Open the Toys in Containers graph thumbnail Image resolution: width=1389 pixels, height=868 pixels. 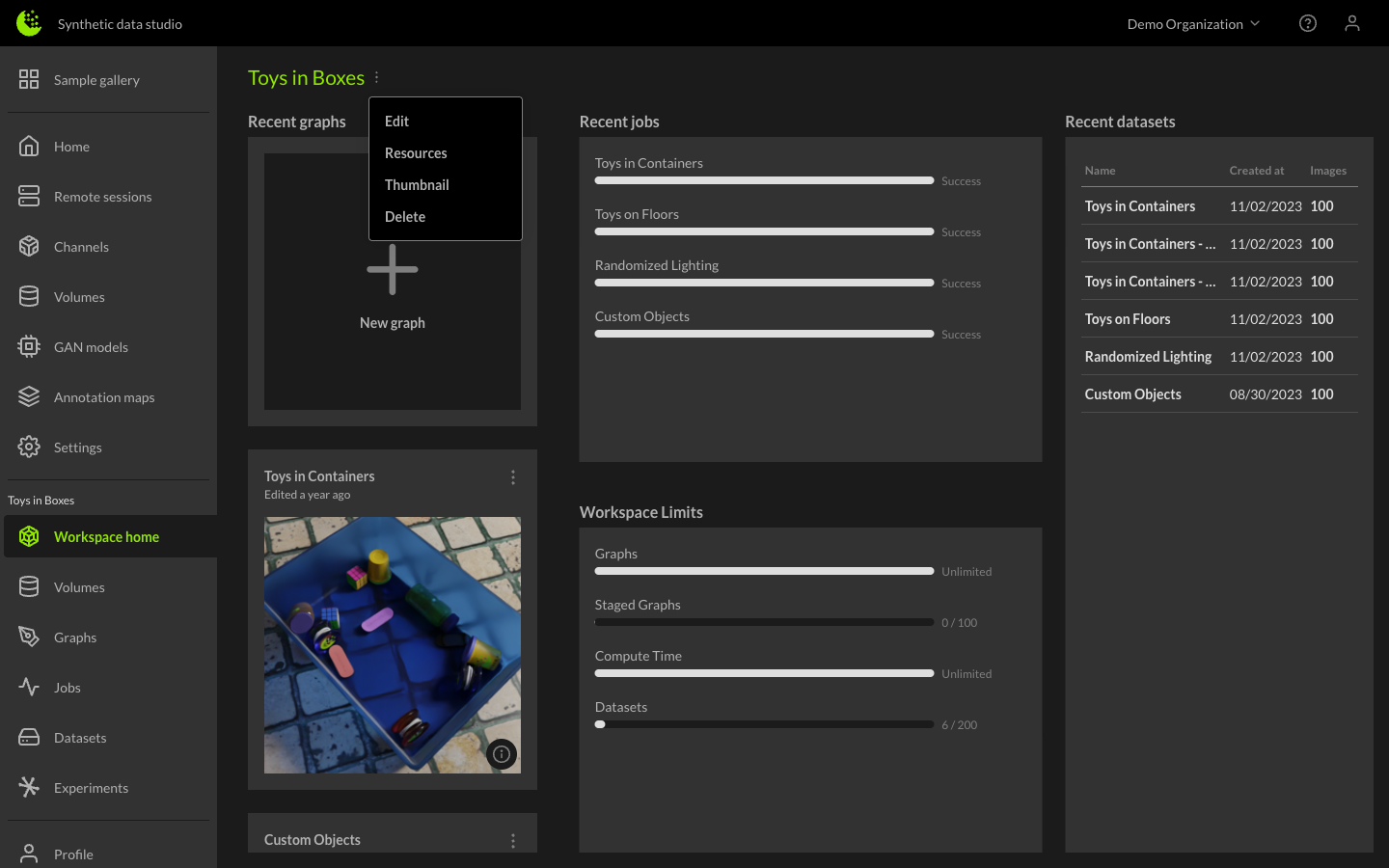point(392,644)
